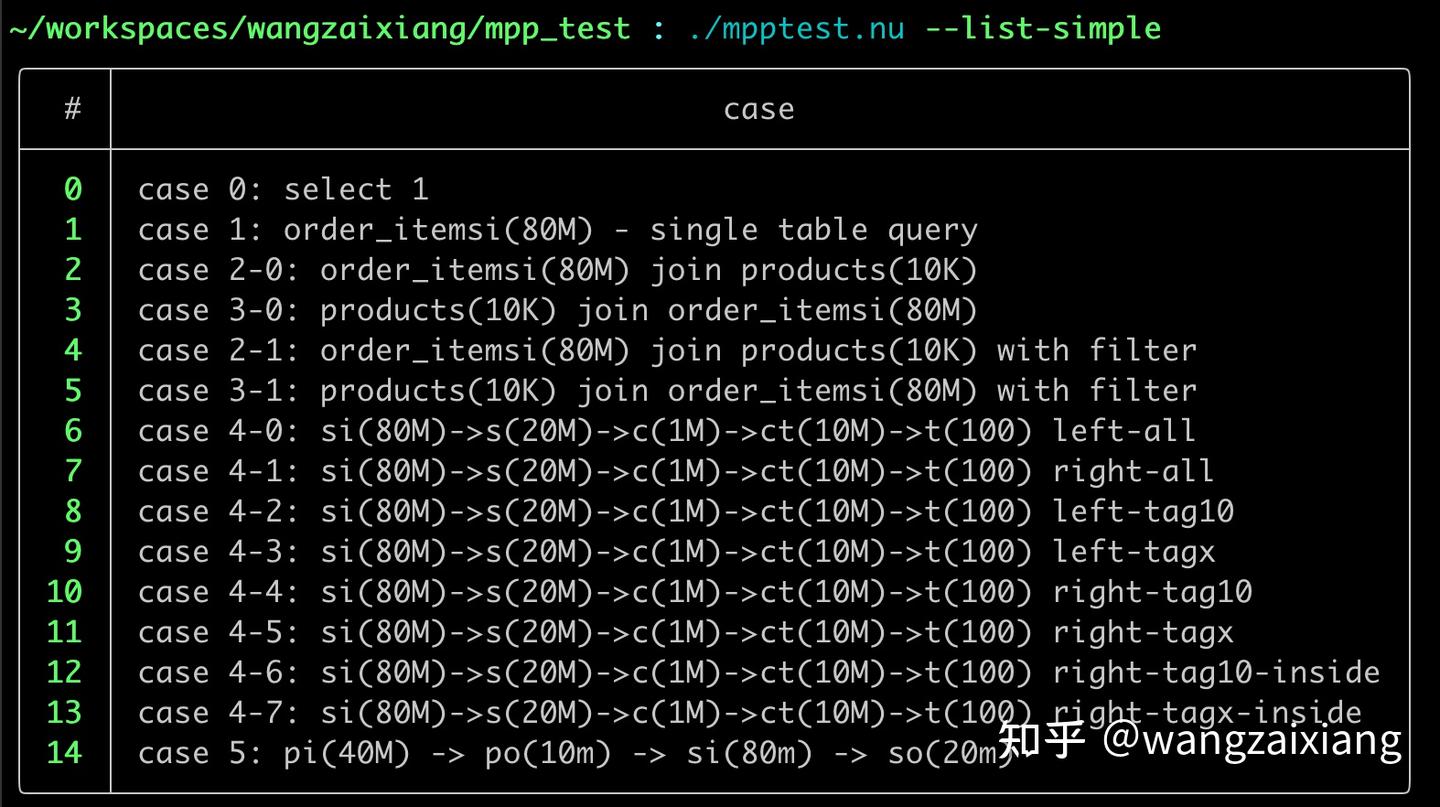This screenshot has width=1440, height=807.
Task: Click the case 4-2 left-tag10 row
Action: pyautogui.click(x=686, y=511)
